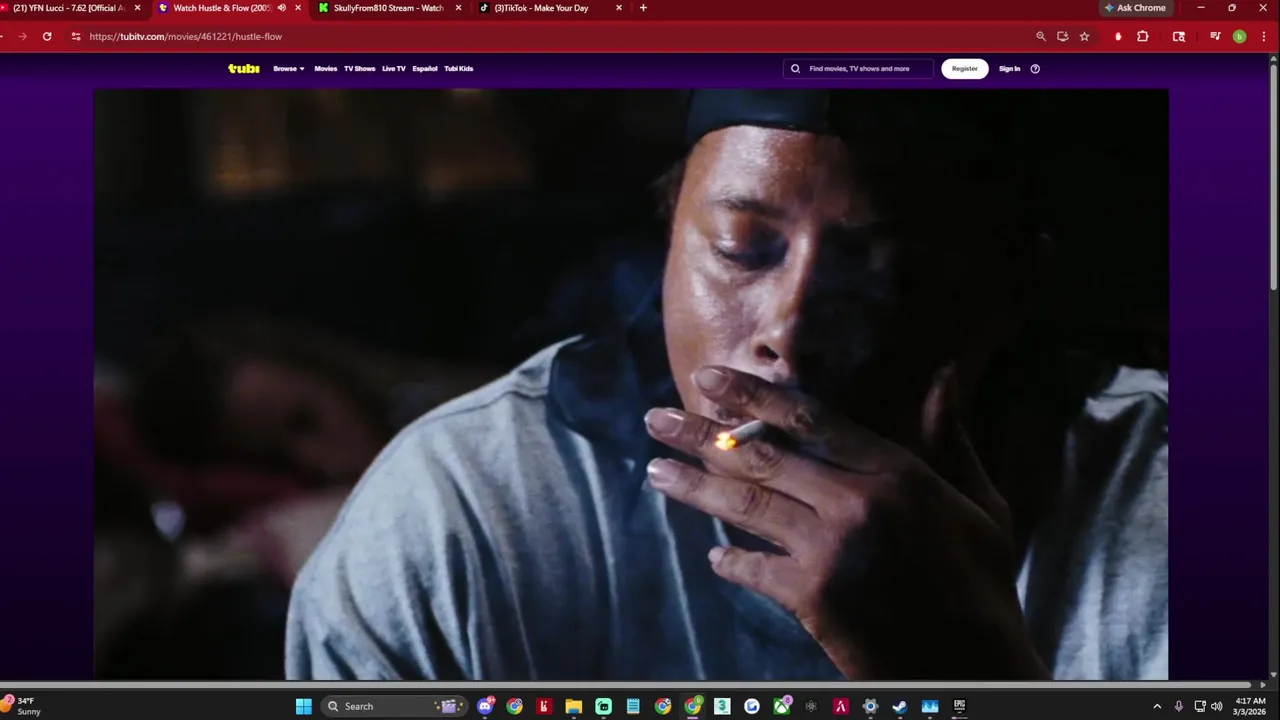The width and height of the screenshot is (1280, 720).
Task: Open a new browser tab with plus button
Action: (643, 8)
